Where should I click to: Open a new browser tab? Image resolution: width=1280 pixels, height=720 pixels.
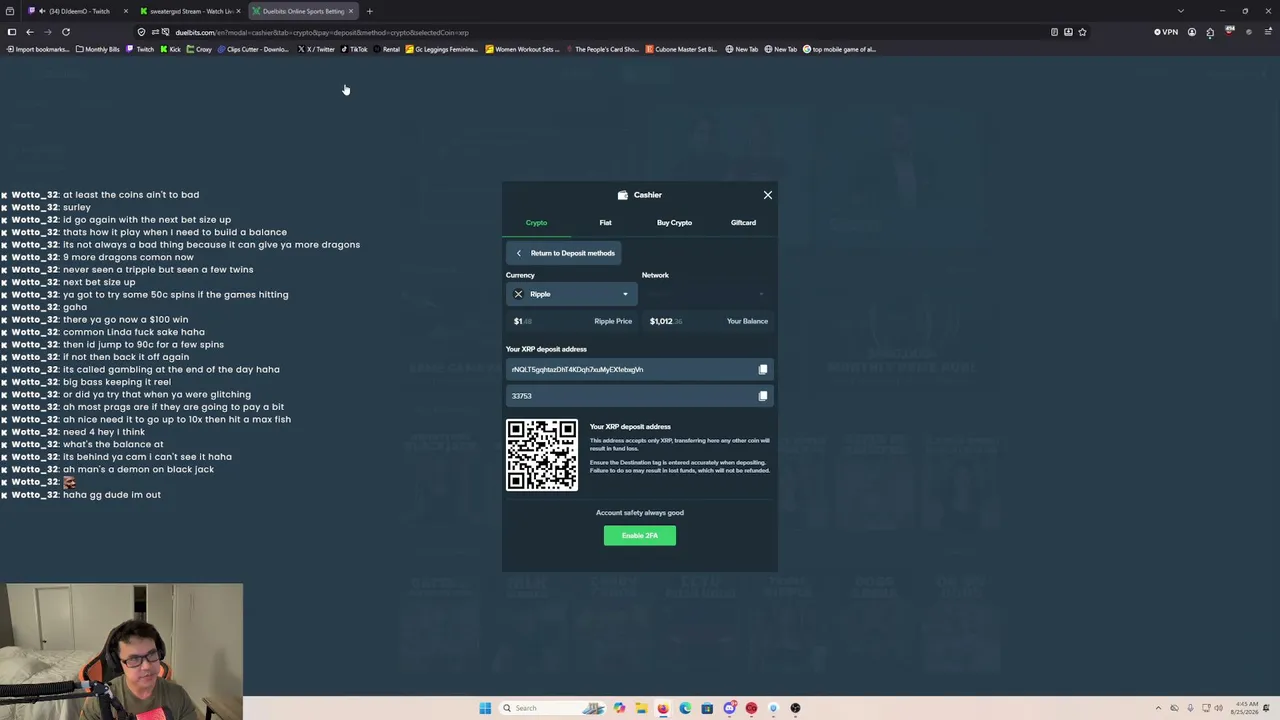(x=369, y=11)
